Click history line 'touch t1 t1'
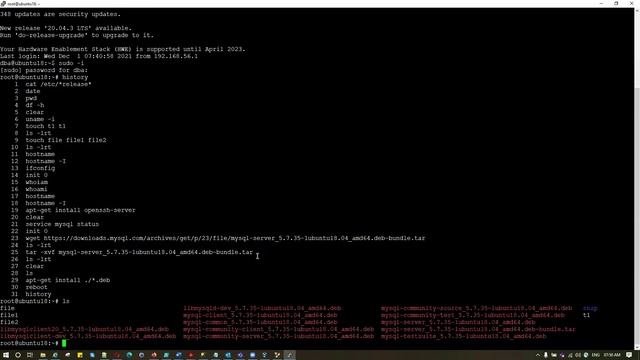The image size is (640, 360). coord(45,126)
